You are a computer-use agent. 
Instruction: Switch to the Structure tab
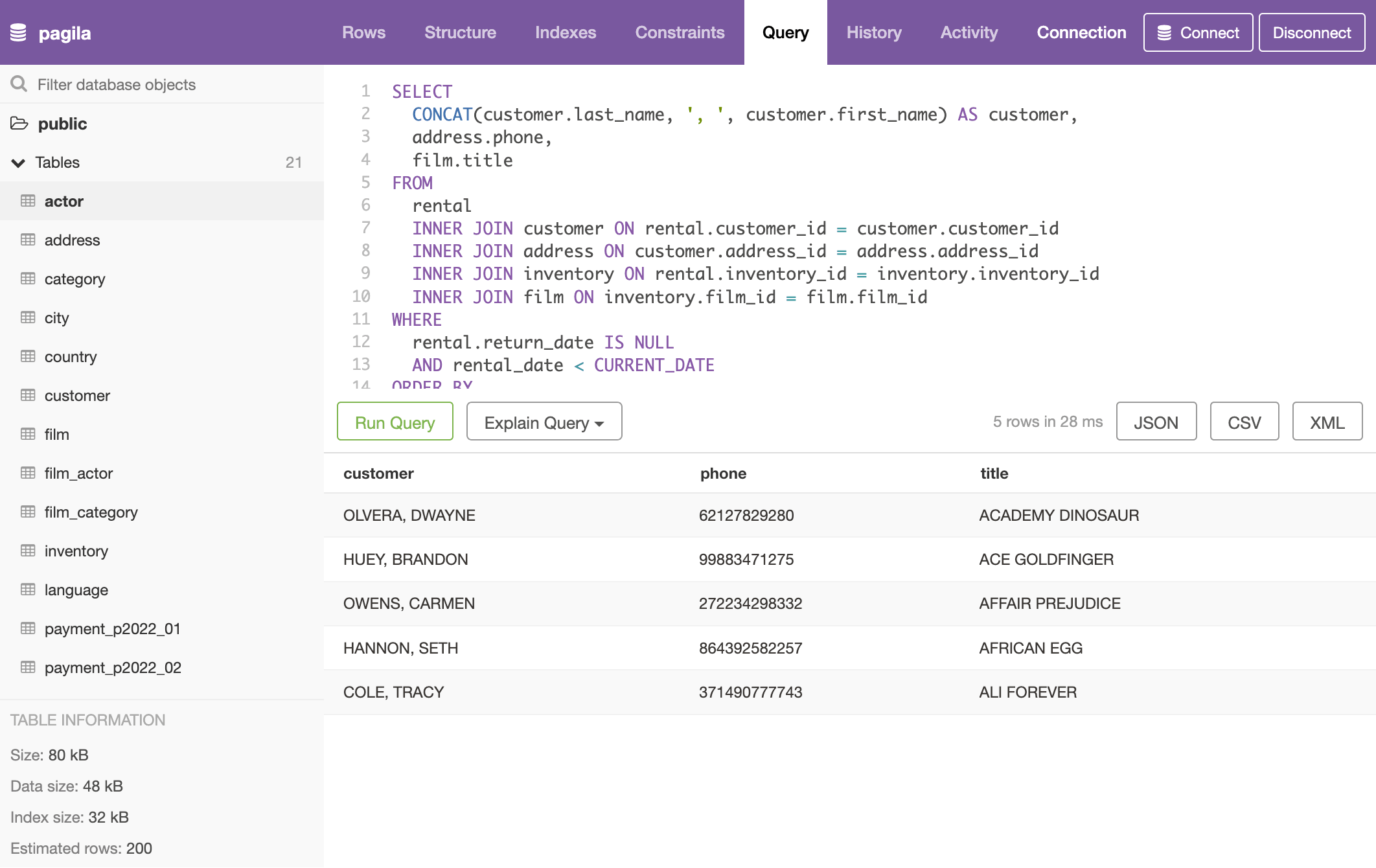click(460, 32)
